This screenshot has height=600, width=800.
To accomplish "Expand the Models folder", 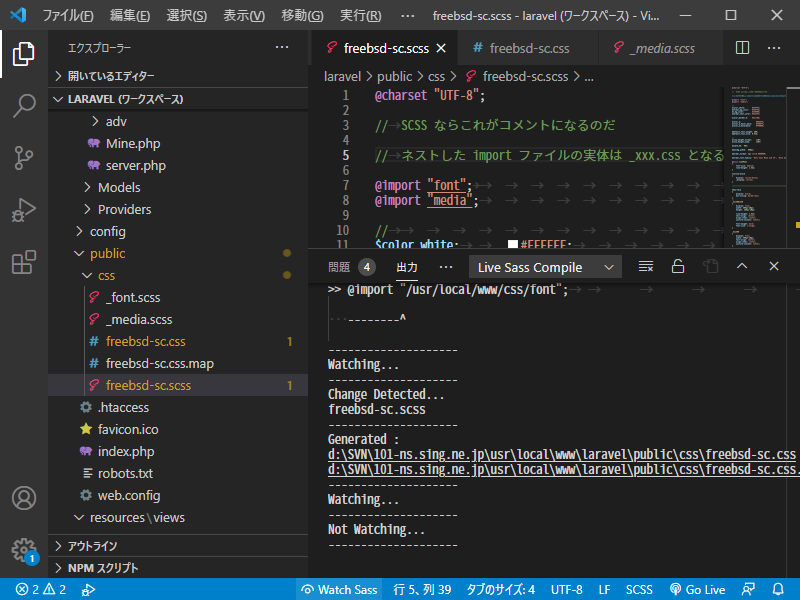I will click(118, 187).
